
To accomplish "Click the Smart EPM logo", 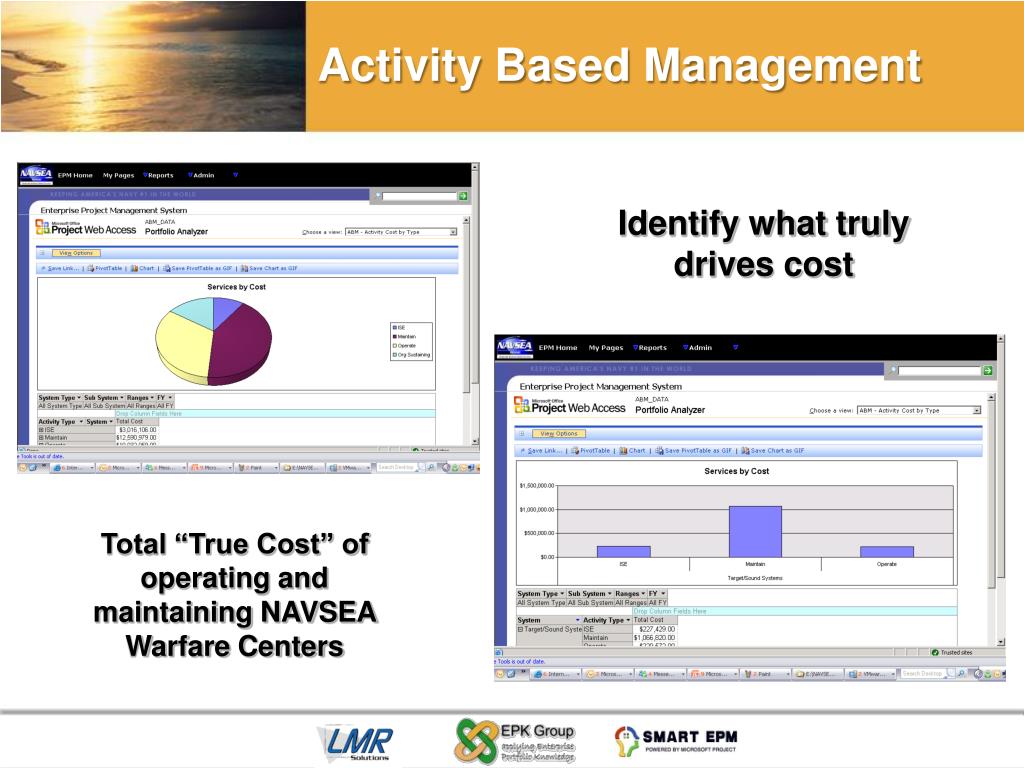I will [x=676, y=741].
